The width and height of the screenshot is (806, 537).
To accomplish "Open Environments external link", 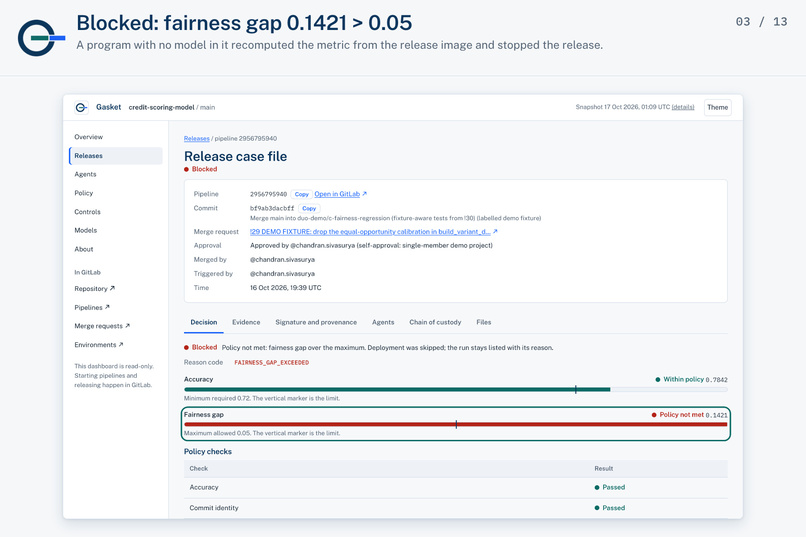I will [99, 345].
